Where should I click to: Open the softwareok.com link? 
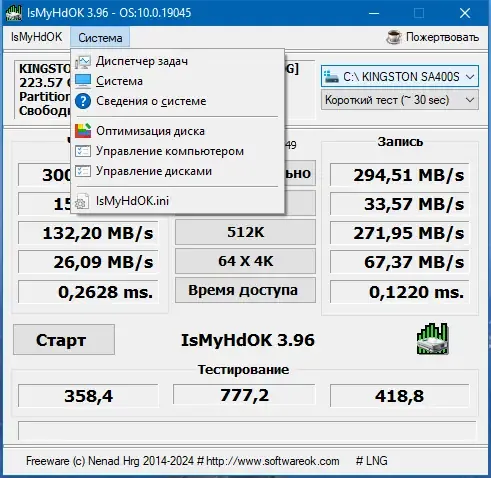tap(273, 461)
